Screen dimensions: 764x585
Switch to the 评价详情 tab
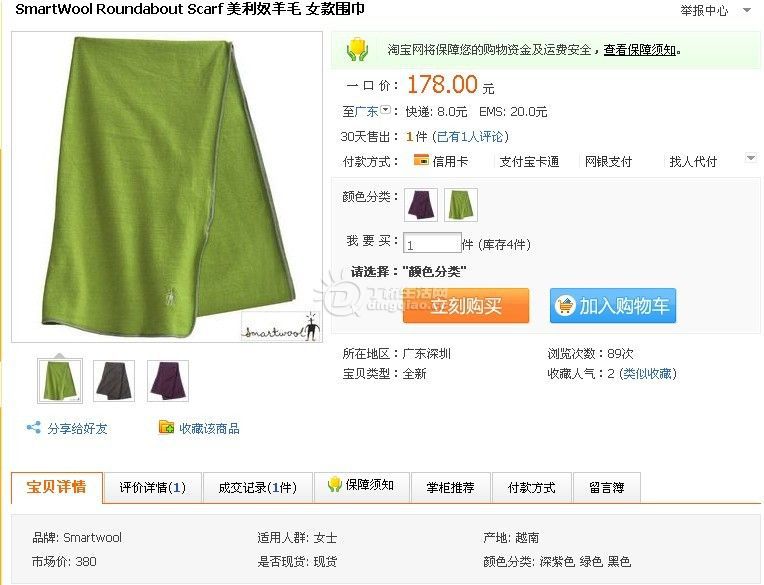click(153, 487)
